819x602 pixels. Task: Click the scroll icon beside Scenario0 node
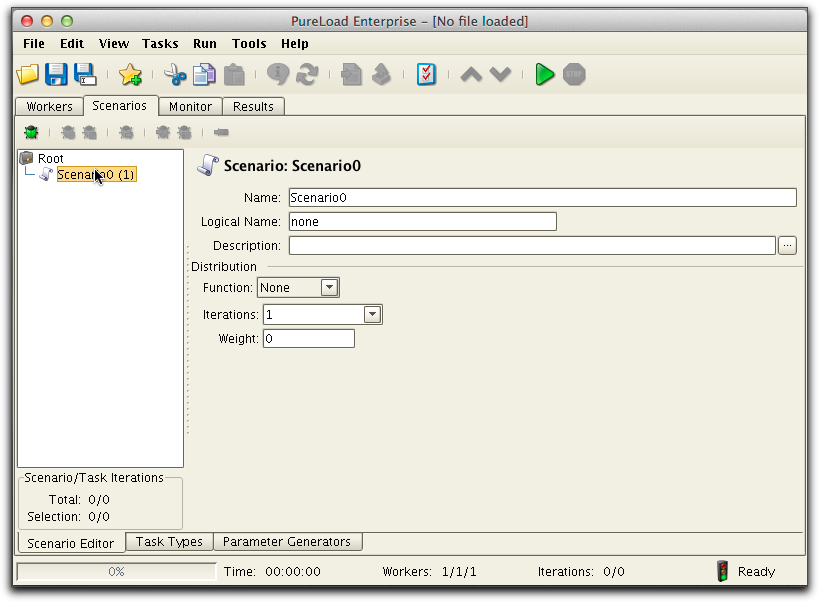(46, 174)
